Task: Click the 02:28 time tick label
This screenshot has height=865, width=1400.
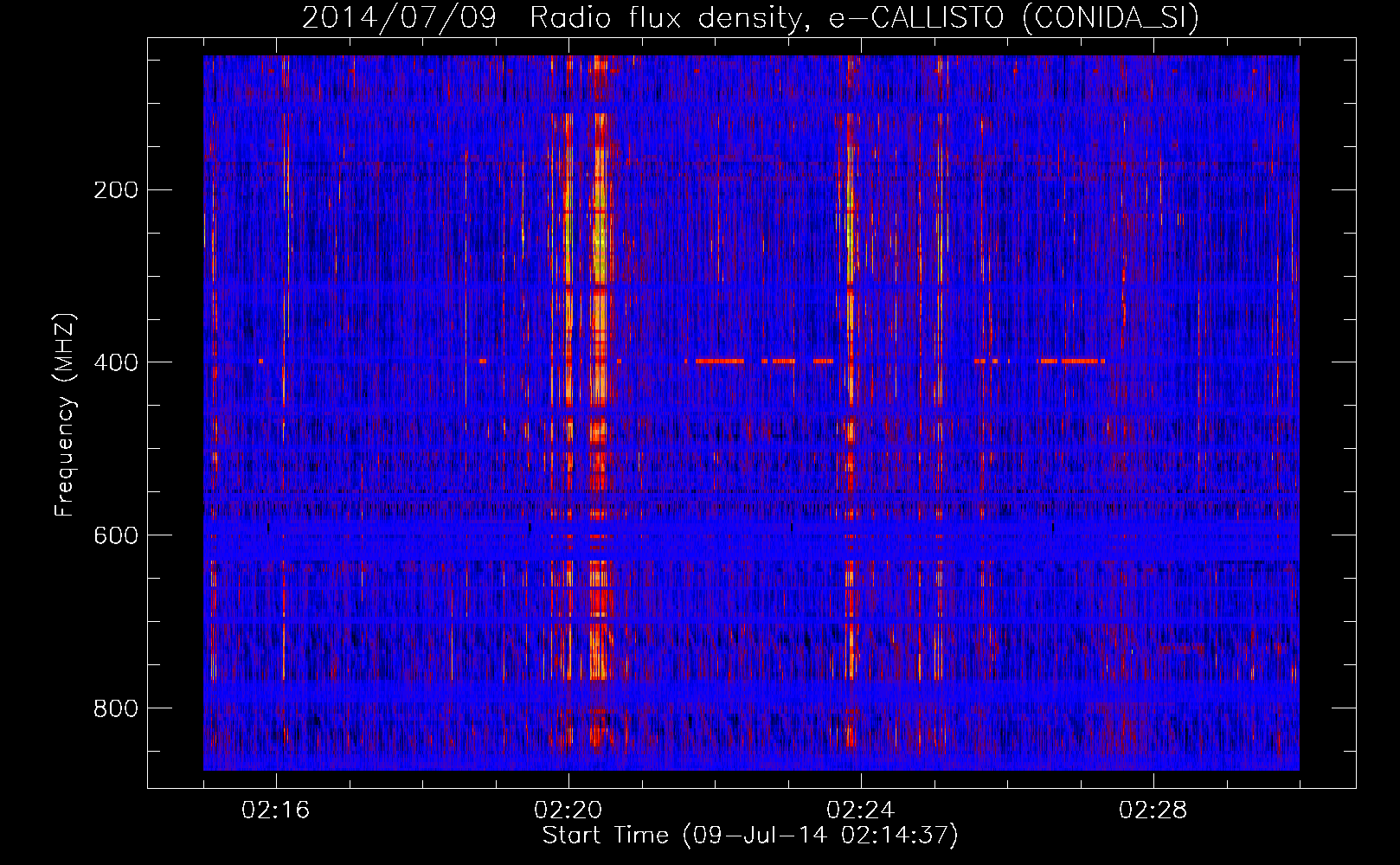Action: [1153, 811]
